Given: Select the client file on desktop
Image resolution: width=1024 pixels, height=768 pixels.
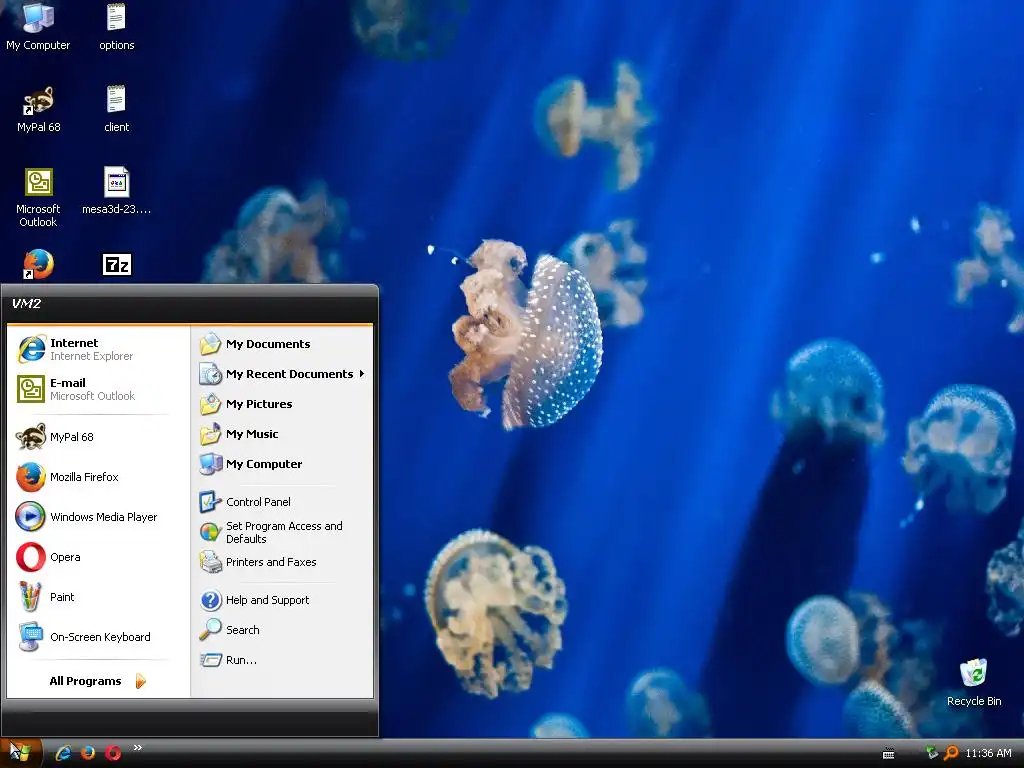Looking at the screenshot, I should pos(116,109).
